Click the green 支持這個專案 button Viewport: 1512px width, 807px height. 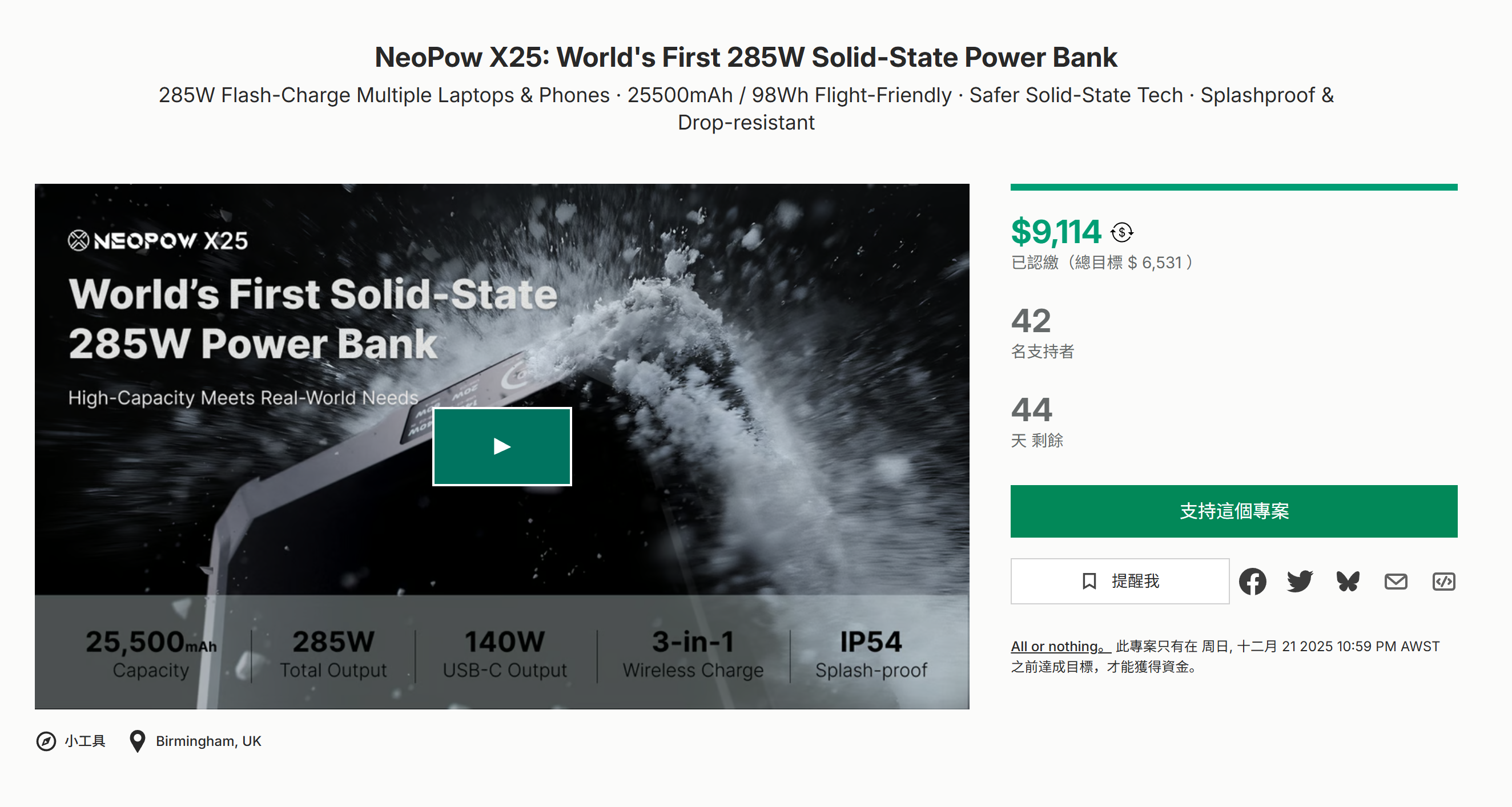pyautogui.click(x=1233, y=511)
